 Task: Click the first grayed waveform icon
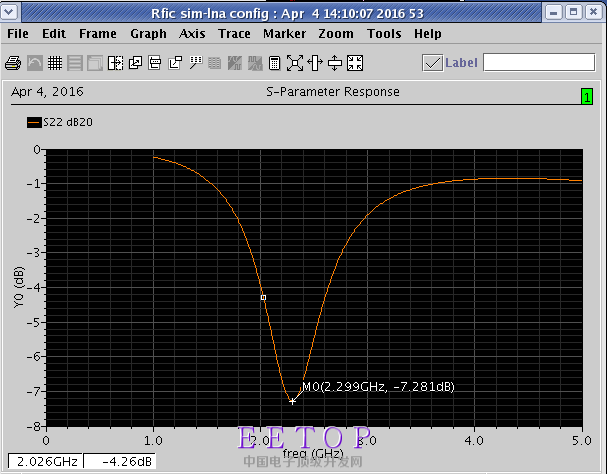coord(235,63)
